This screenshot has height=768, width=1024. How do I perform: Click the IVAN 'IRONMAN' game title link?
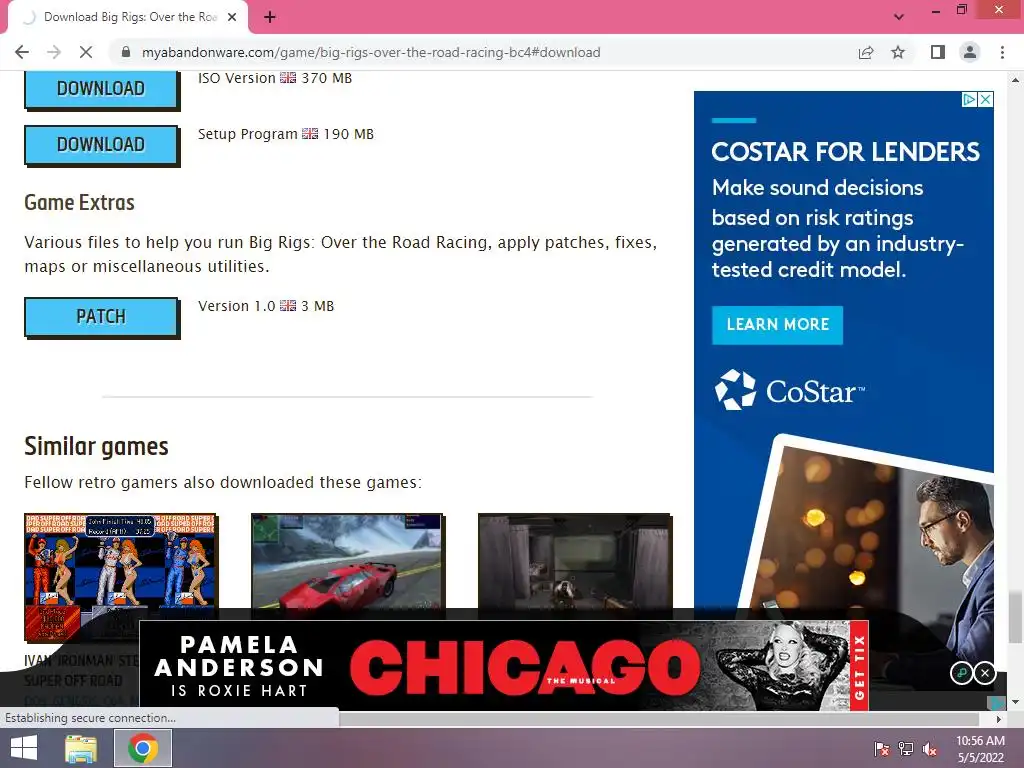(82, 670)
